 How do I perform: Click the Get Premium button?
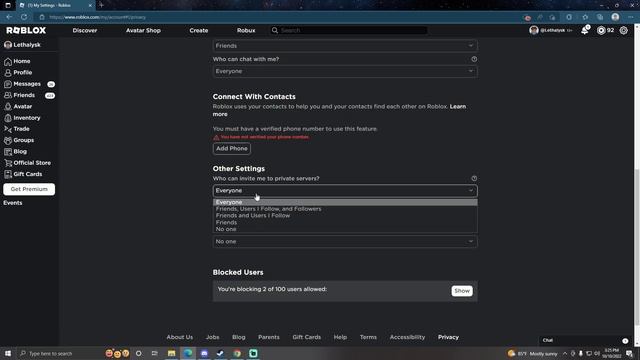[x=29, y=189]
